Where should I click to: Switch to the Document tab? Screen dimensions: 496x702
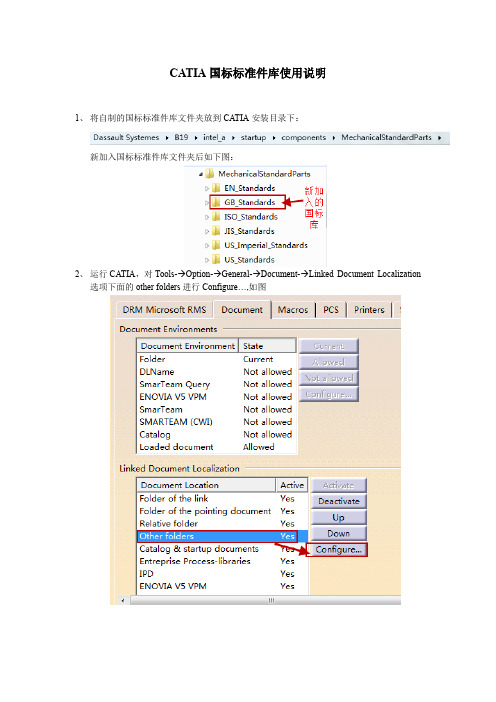tap(242, 309)
